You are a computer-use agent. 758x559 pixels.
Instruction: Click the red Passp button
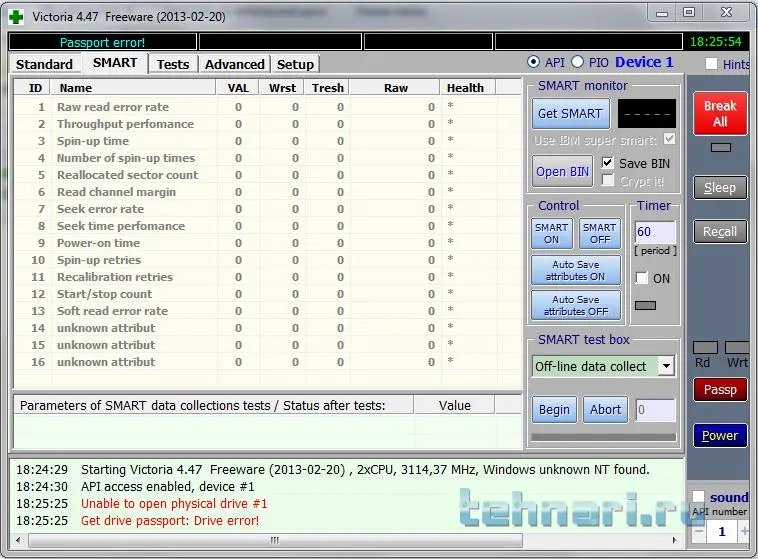(720, 390)
